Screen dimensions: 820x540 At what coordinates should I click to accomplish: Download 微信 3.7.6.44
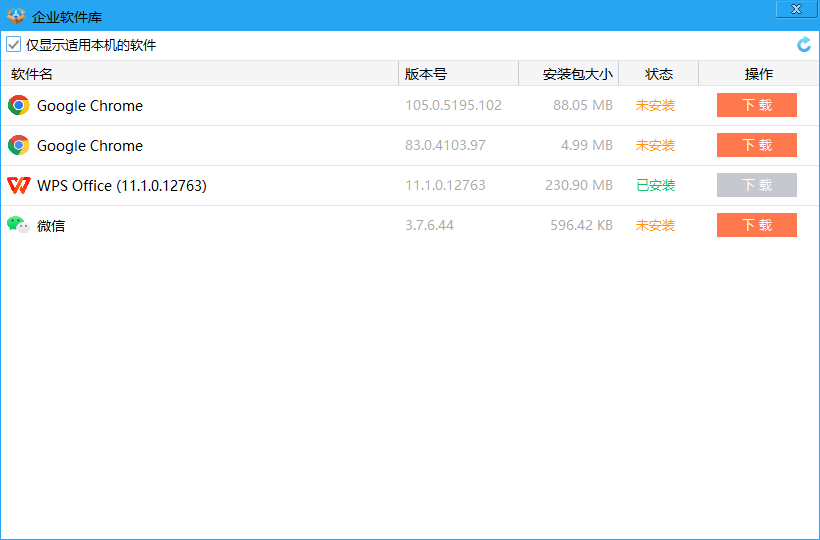[757, 225]
